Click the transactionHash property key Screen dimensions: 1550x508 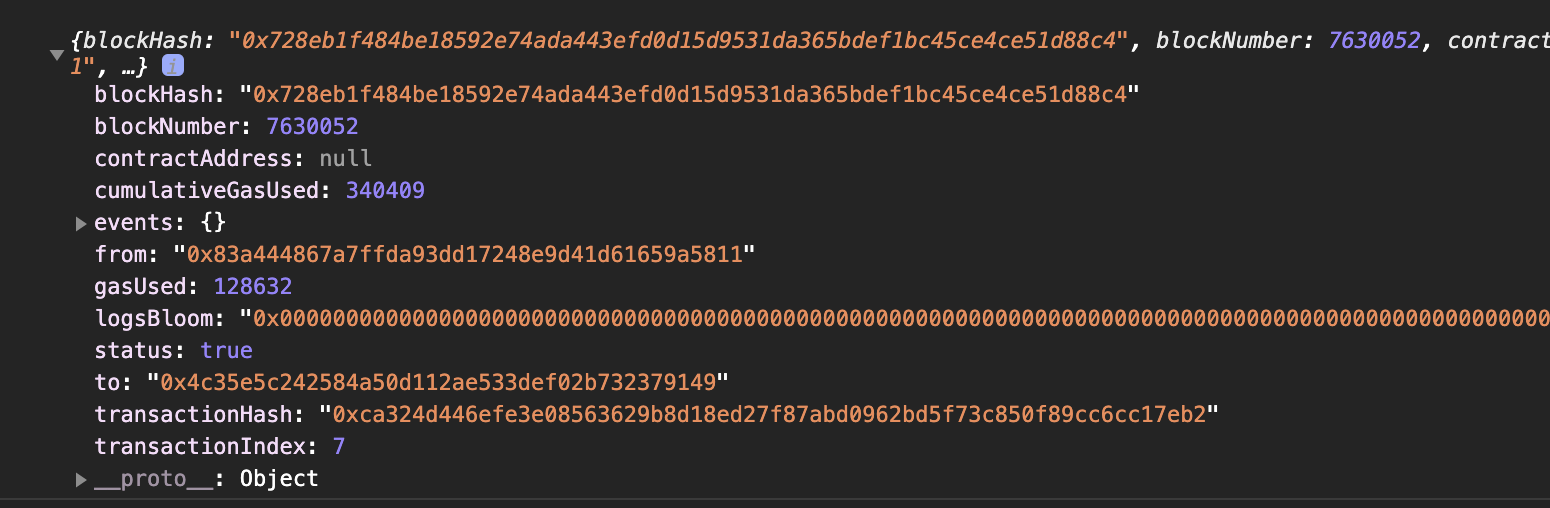click(198, 415)
